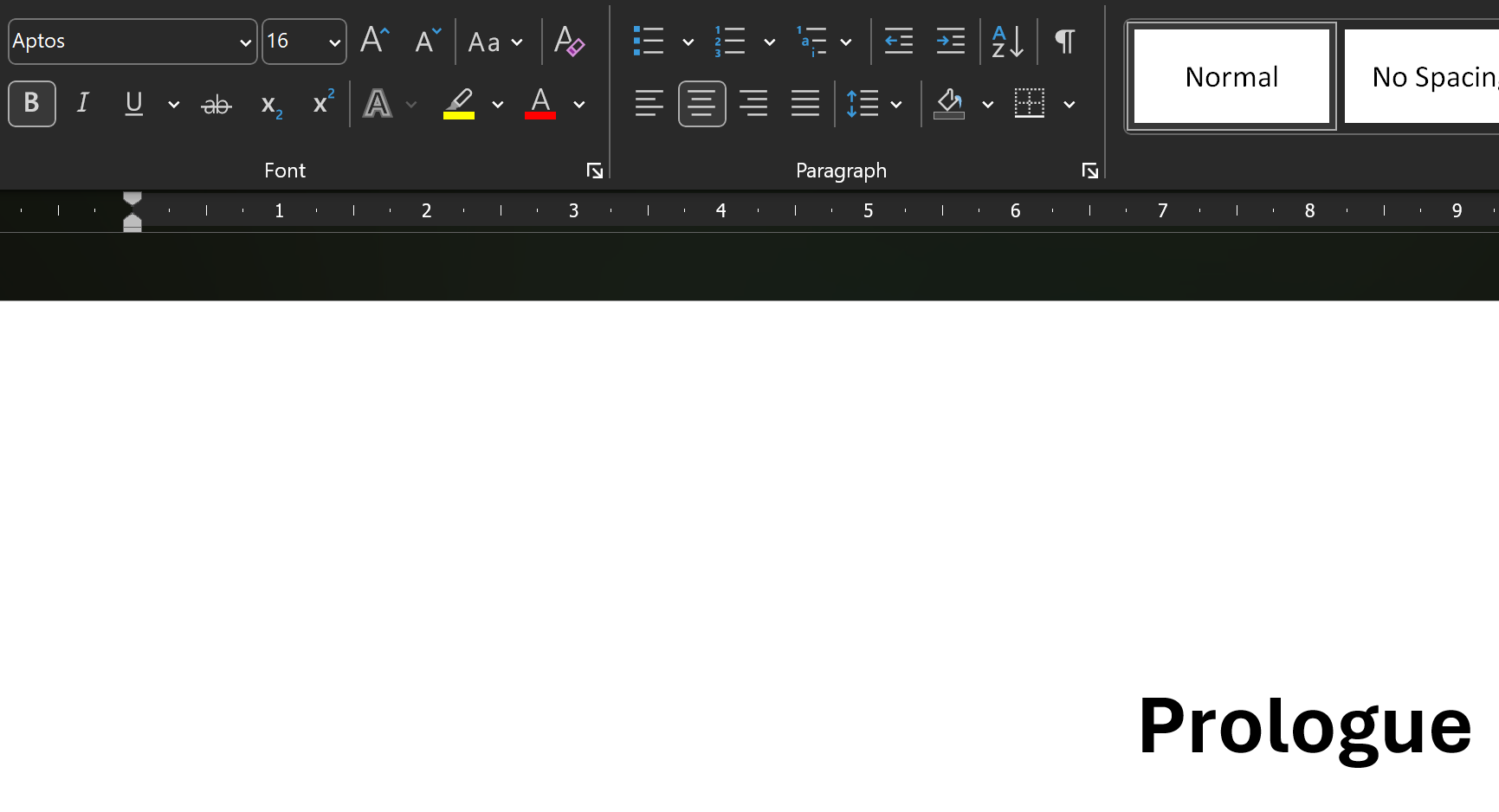Toggle Bold formatting off
Image resolution: width=1499 pixels, height=812 pixels.
pos(32,104)
